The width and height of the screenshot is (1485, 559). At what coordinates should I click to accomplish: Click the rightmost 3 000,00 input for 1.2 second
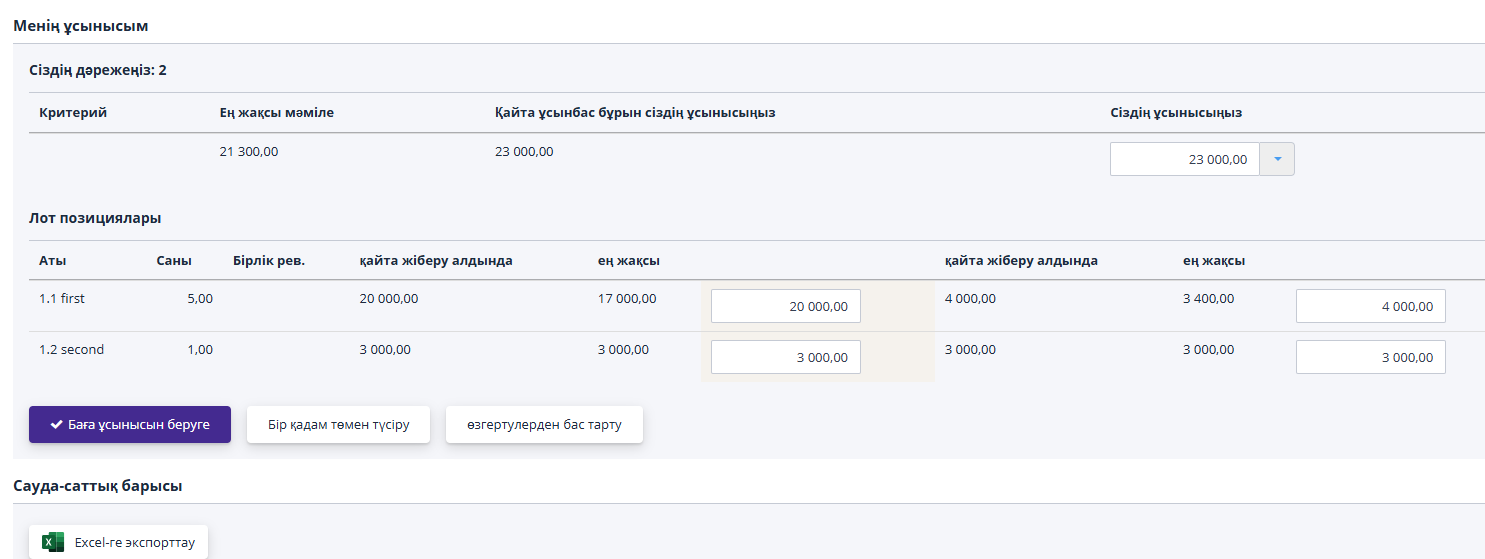click(x=1370, y=357)
